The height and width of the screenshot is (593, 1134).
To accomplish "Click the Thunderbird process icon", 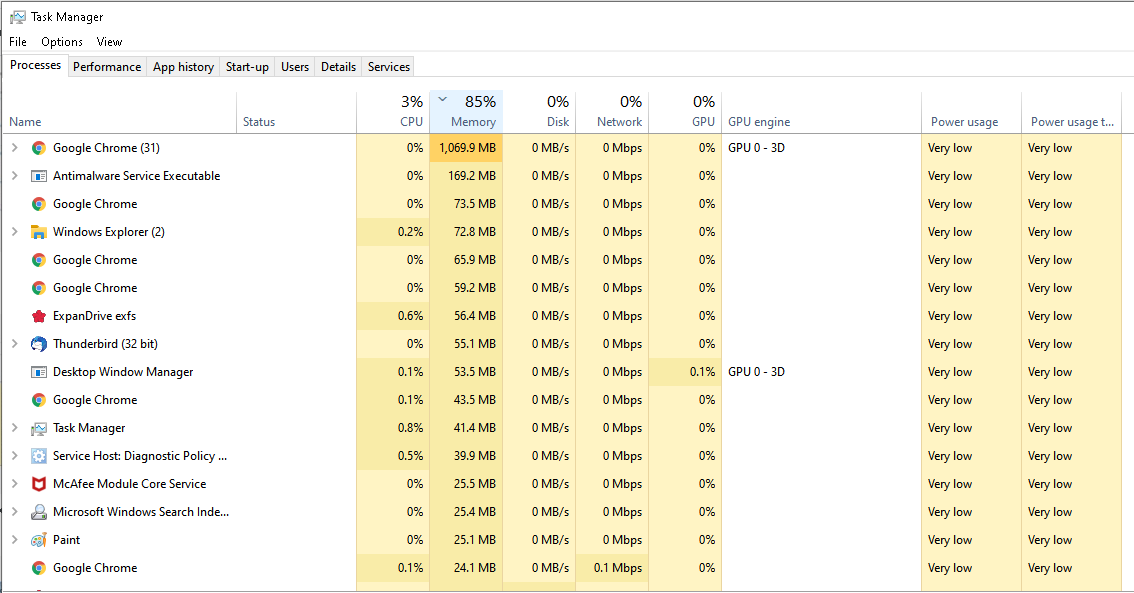I will (x=39, y=344).
